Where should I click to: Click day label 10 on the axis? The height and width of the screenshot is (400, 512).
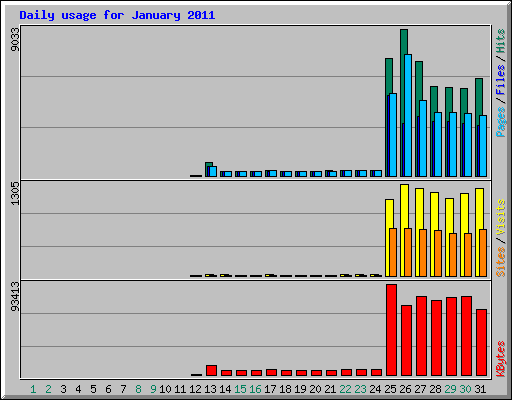(x=165, y=389)
